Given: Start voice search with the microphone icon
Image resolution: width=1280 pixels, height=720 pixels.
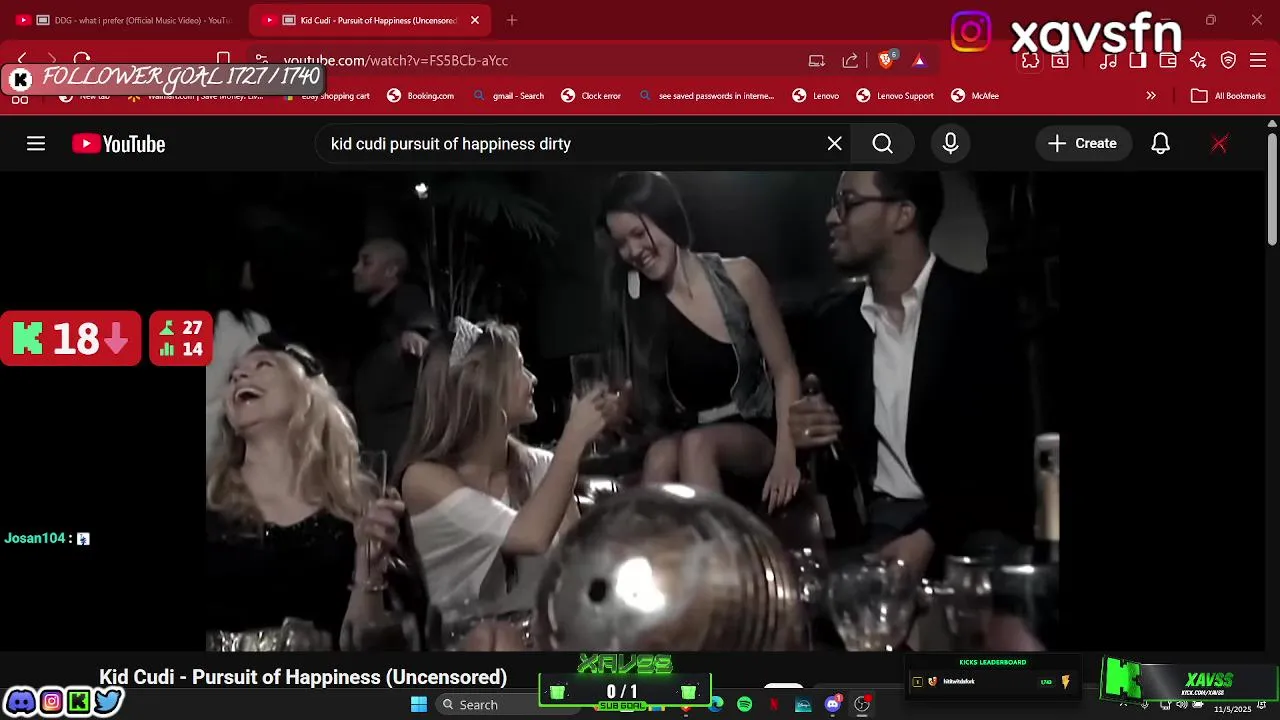Looking at the screenshot, I should (x=951, y=144).
